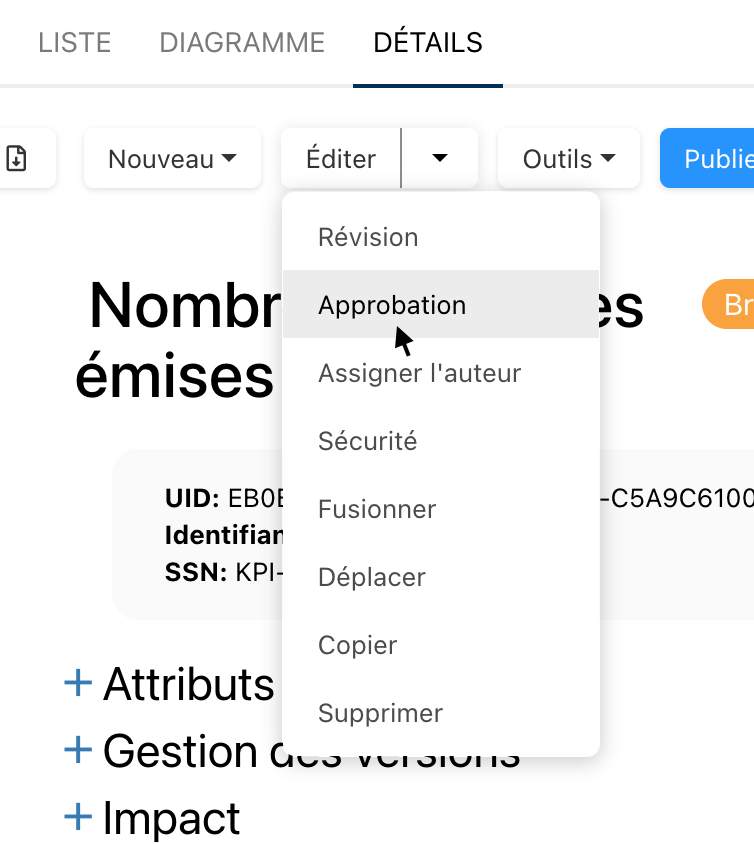This screenshot has width=754, height=844.
Task: Switch to the Liste tab
Action: (74, 43)
